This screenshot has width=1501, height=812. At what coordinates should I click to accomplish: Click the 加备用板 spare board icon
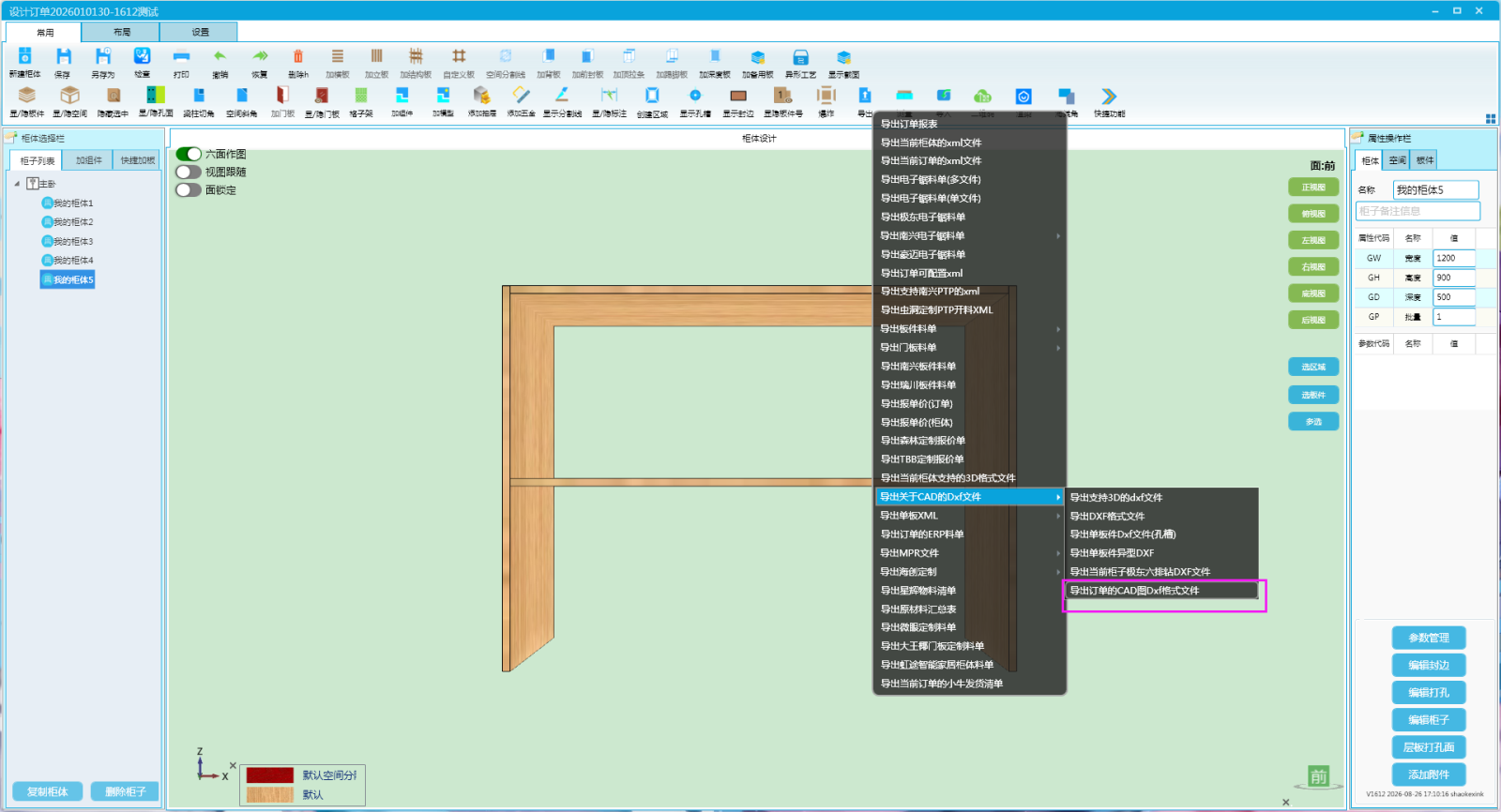pos(758,57)
